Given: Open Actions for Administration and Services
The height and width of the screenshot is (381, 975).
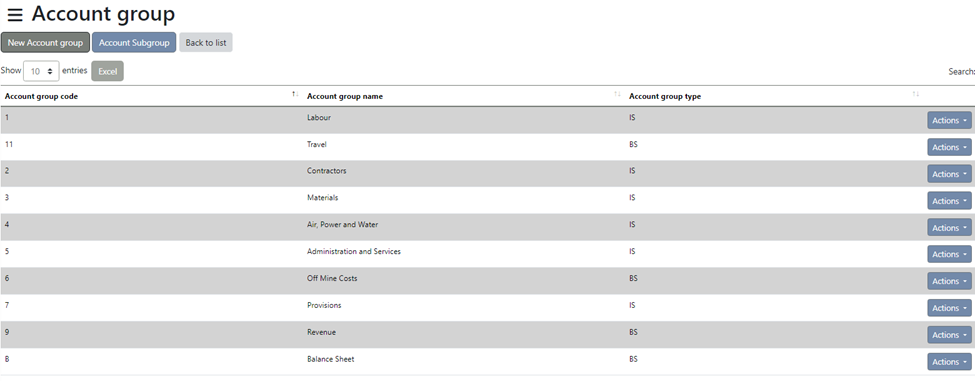Looking at the screenshot, I should (x=949, y=254).
